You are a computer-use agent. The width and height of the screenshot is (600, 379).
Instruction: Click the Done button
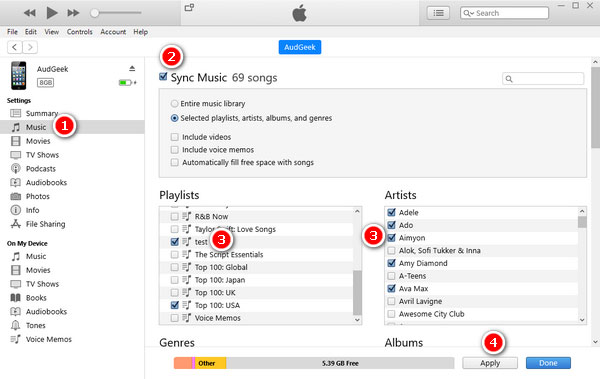pos(548,363)
